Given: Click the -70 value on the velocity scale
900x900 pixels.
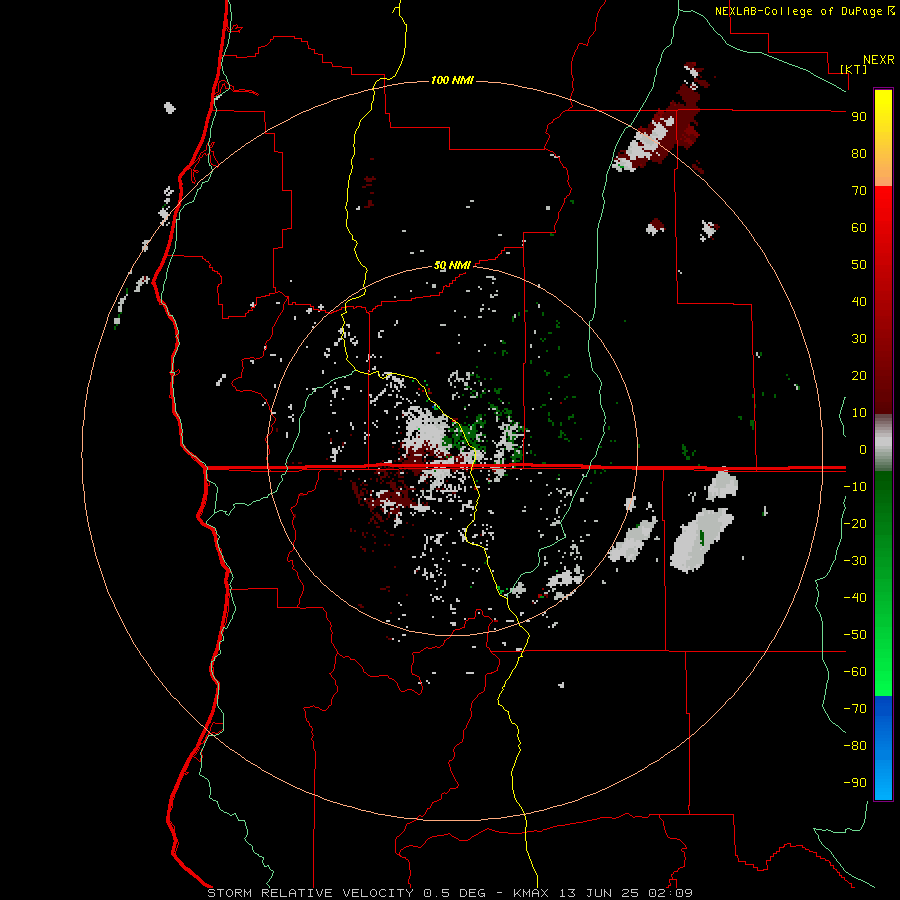Looking at the screenshot, I should [855, 709].
